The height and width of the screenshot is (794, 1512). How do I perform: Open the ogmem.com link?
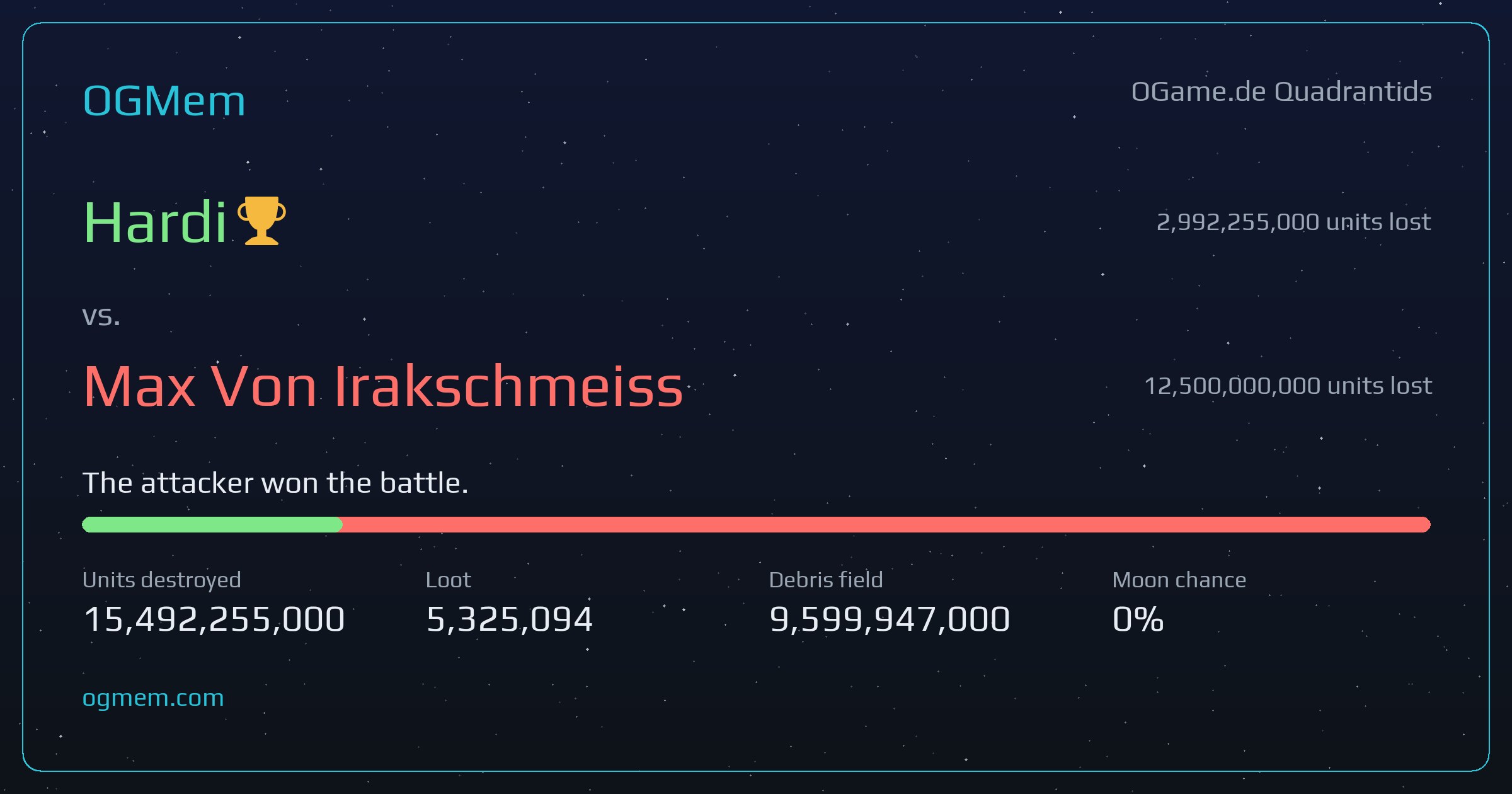pos(153,698)
